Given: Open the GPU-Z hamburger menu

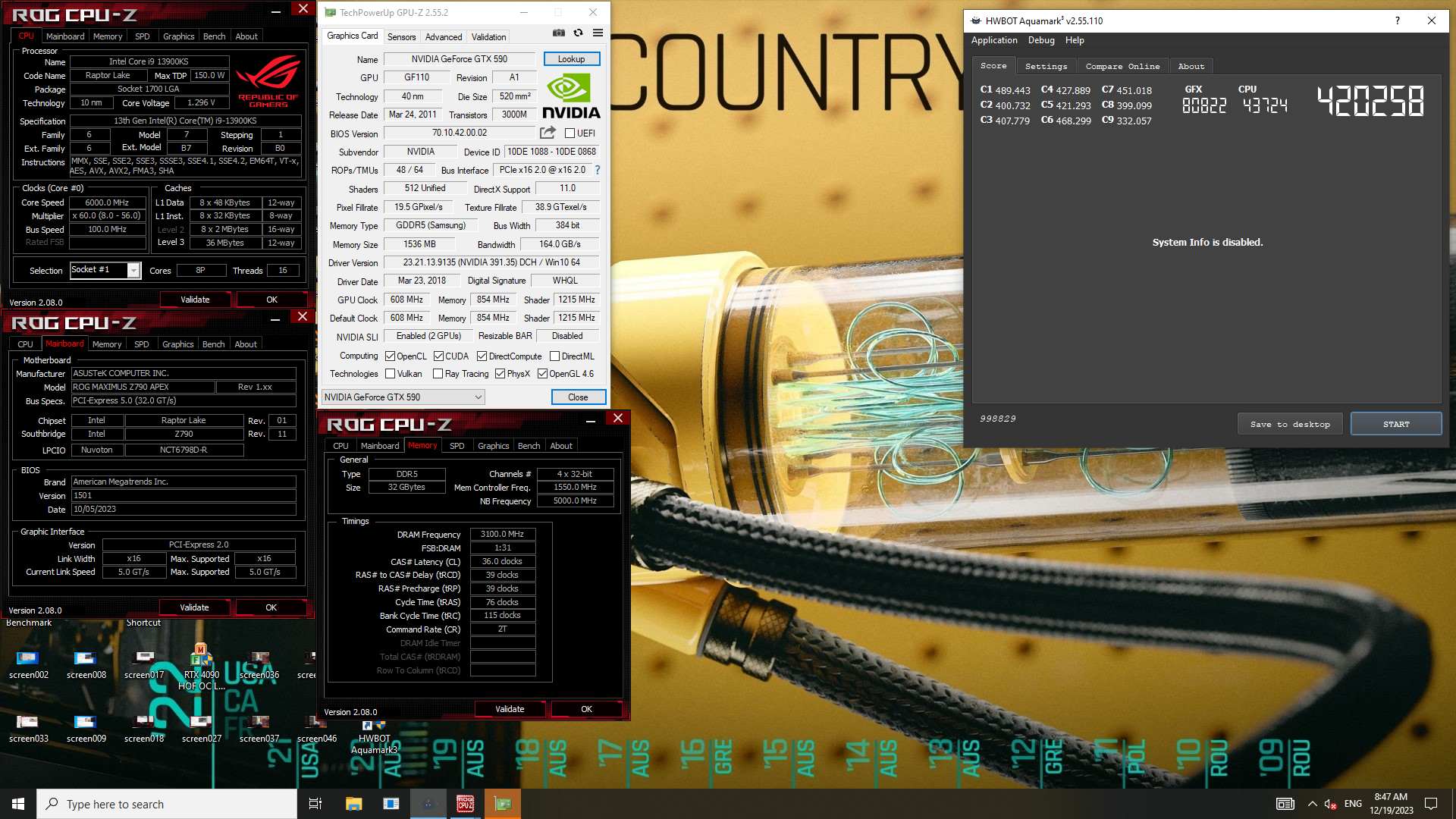Looking at the screenshot, I should click(598, 33).
